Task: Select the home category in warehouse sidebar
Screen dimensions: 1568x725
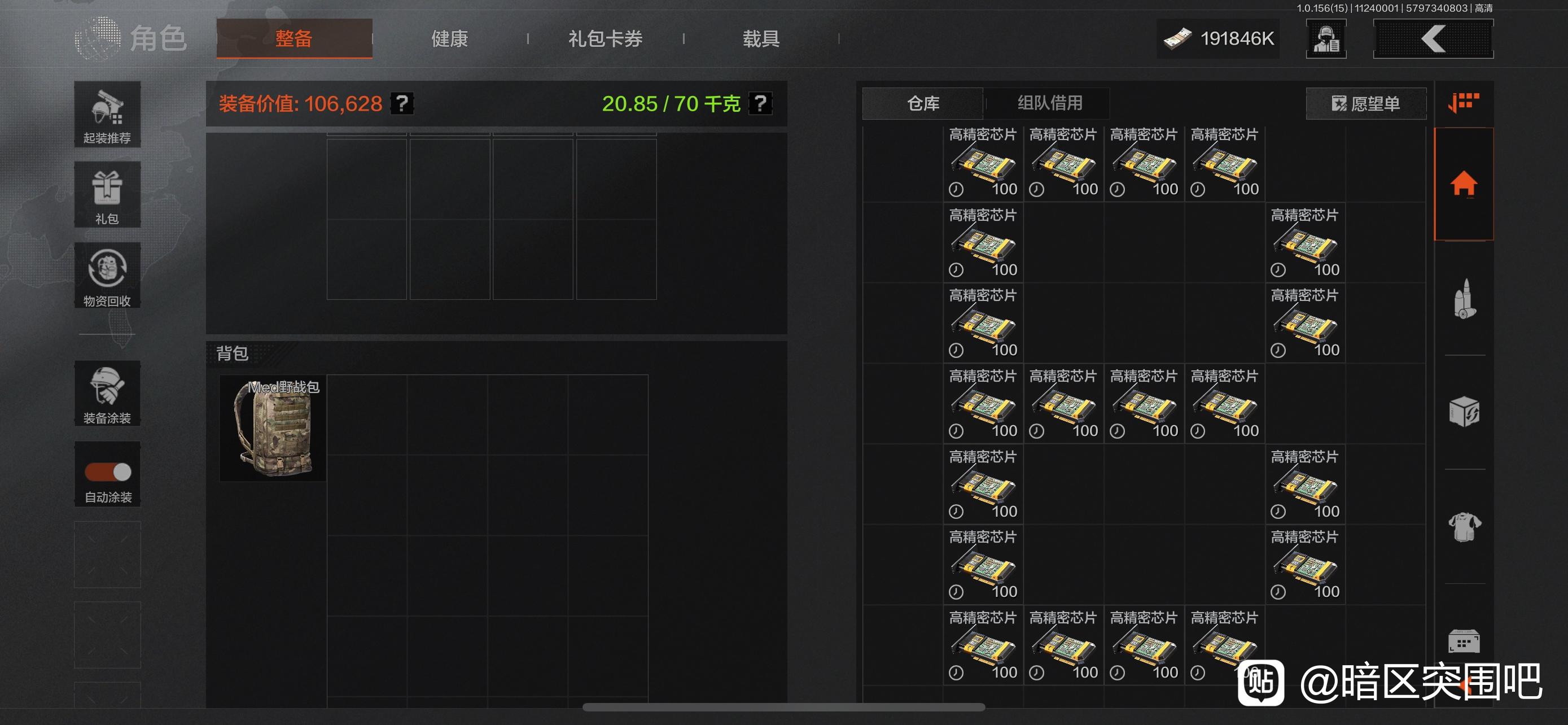Action: (x=1464, y=184)
